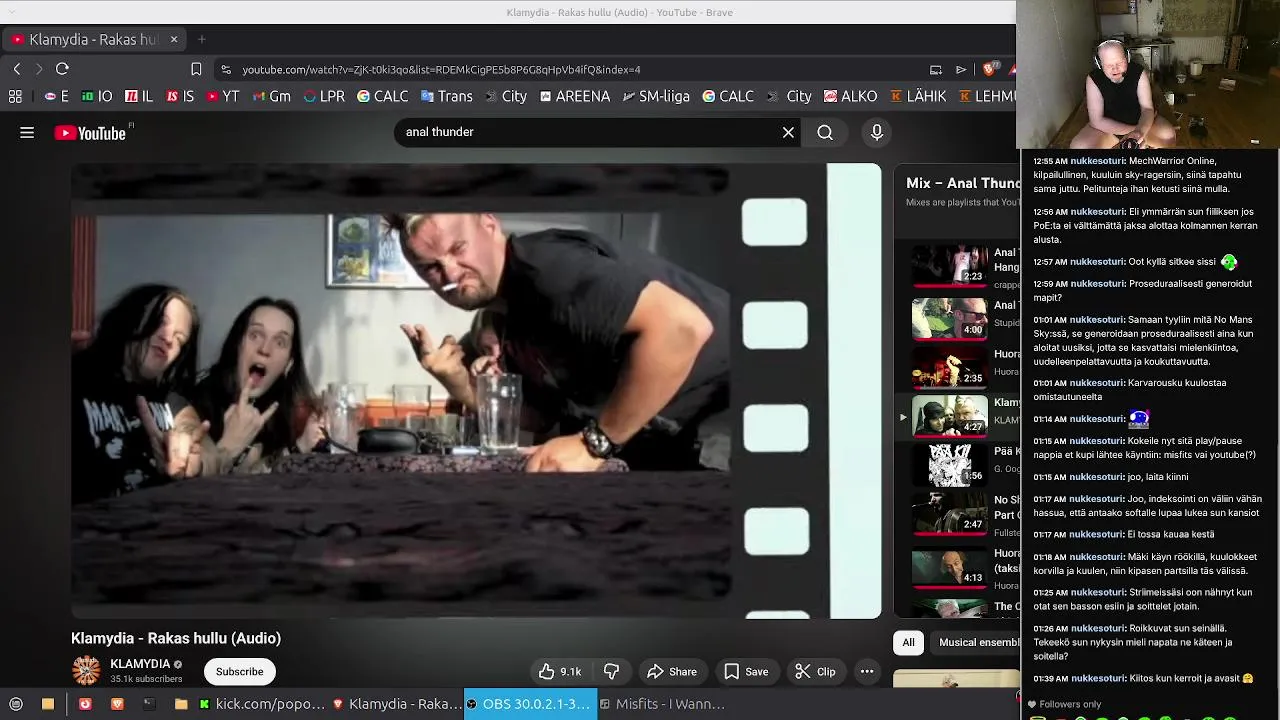Open the taskbar applications menu icon
Viewport: 1280px width, 720px height.
[15, 704]
